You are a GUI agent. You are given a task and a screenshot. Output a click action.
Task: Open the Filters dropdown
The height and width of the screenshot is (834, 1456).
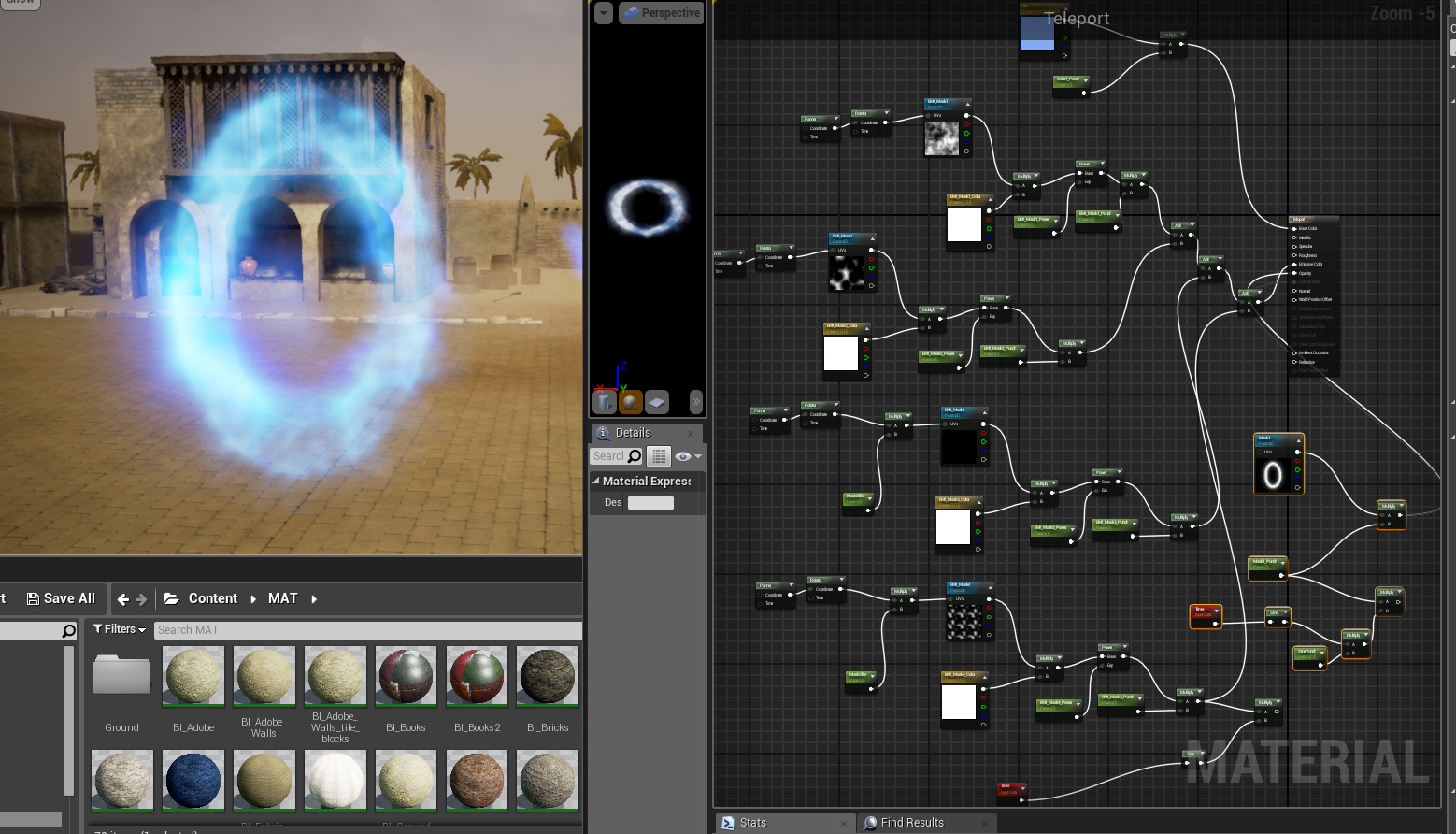120,629
